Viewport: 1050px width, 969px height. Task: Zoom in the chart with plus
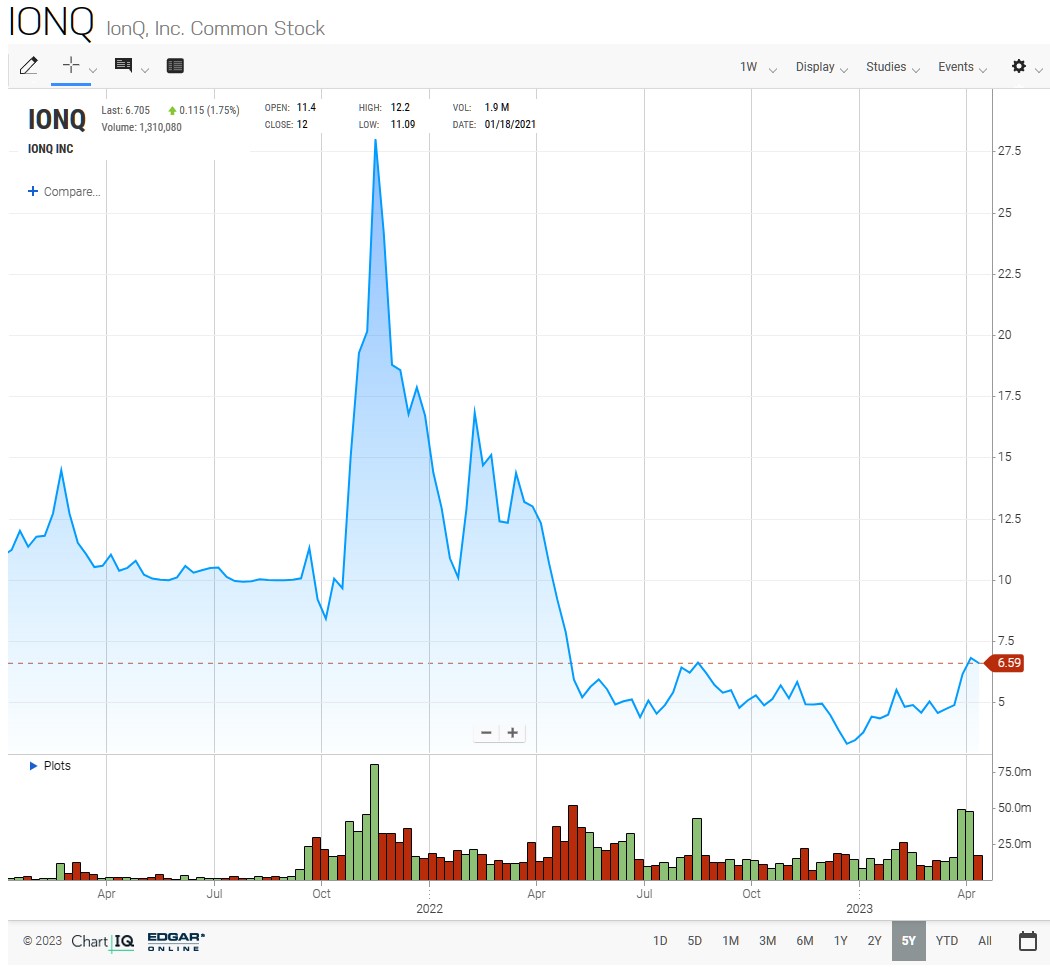point(512,733)
